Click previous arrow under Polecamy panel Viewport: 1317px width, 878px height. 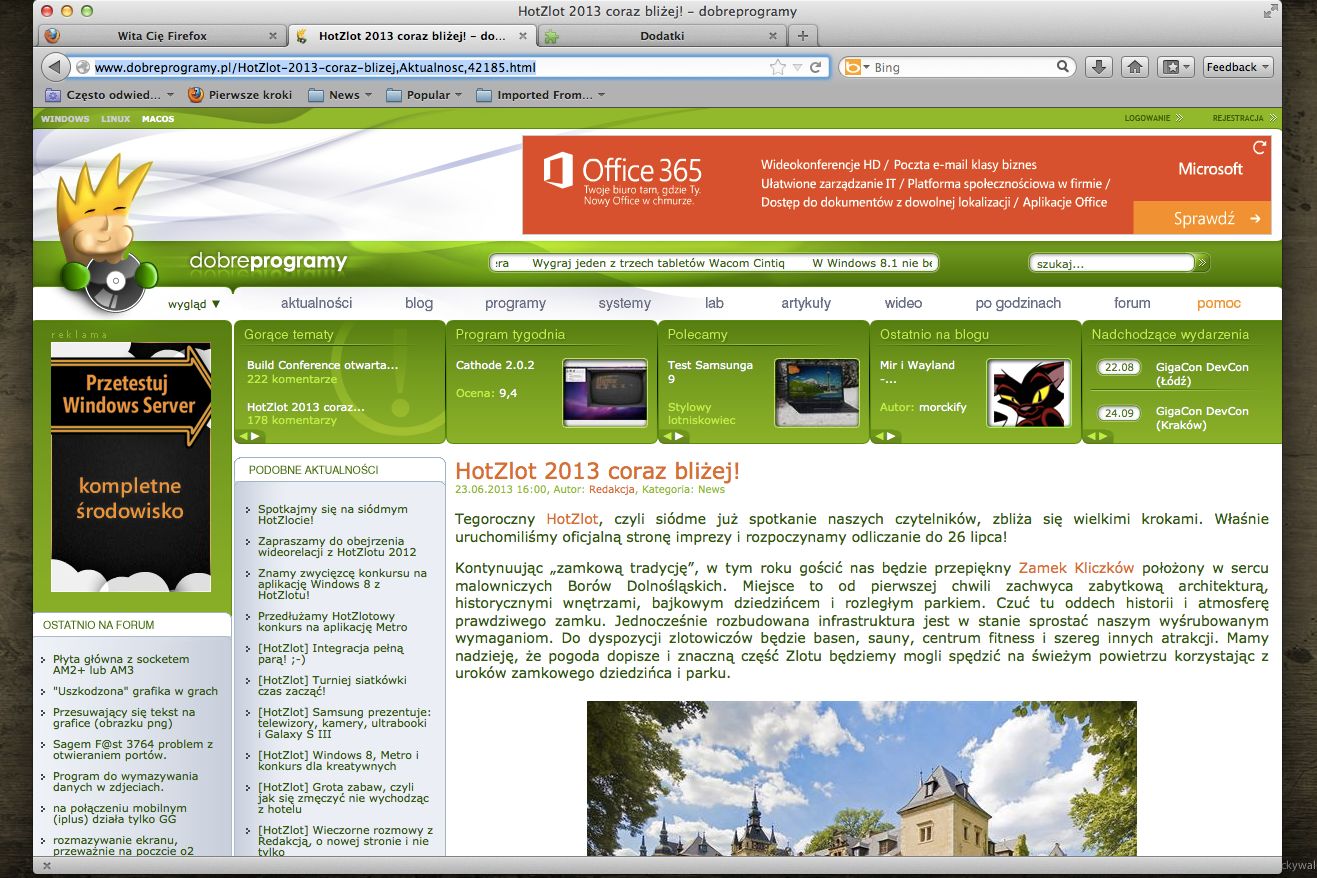coord(665,436)
